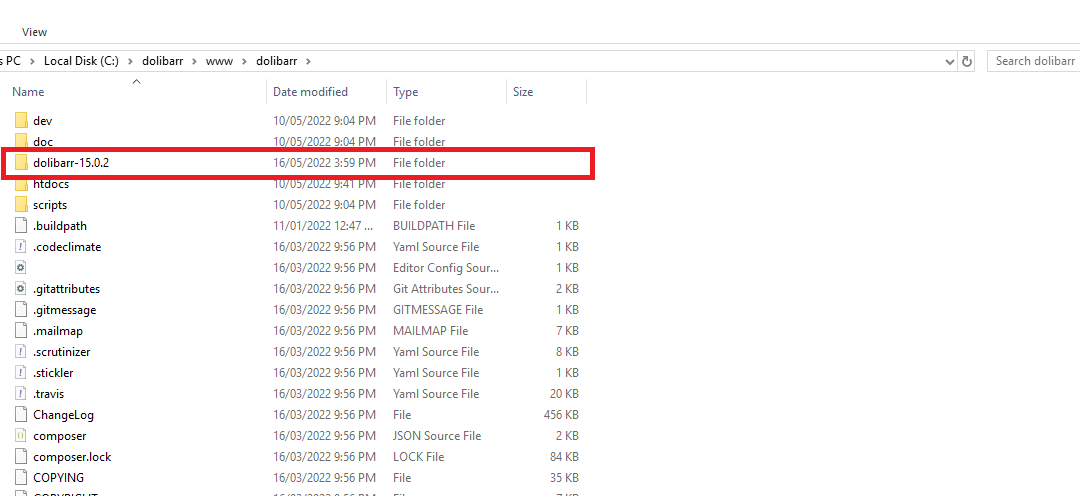
Task: Click the 456 KB size value
Action: (561, 415)
